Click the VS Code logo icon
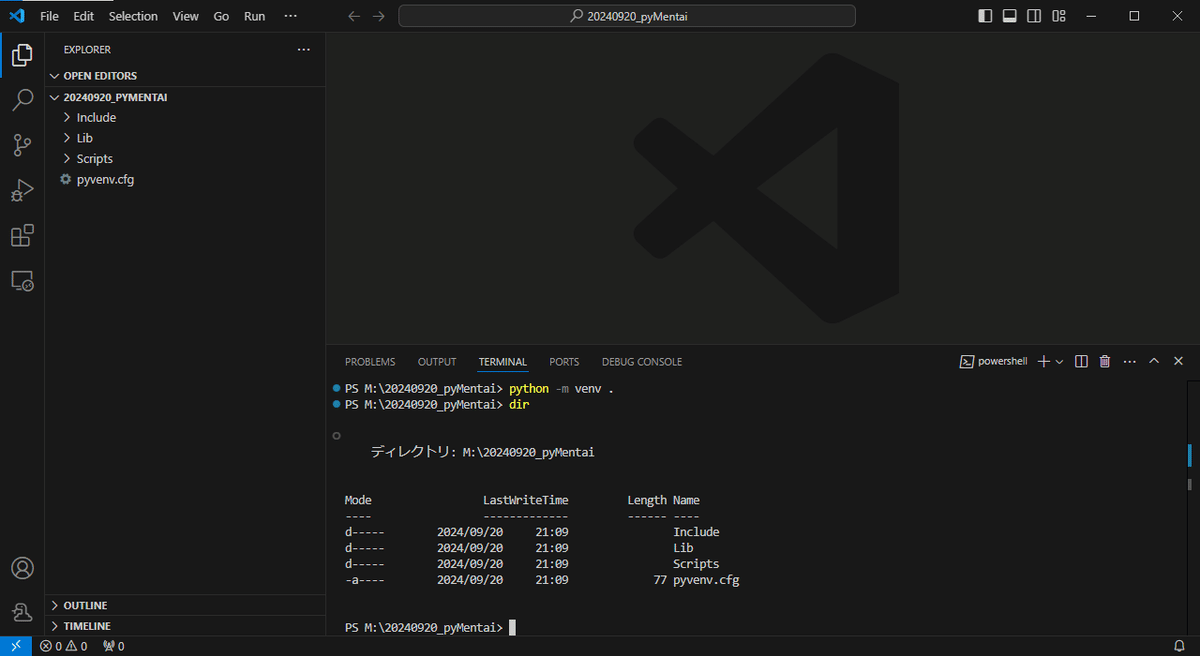Screen dimensions: 1200x656 16,16
